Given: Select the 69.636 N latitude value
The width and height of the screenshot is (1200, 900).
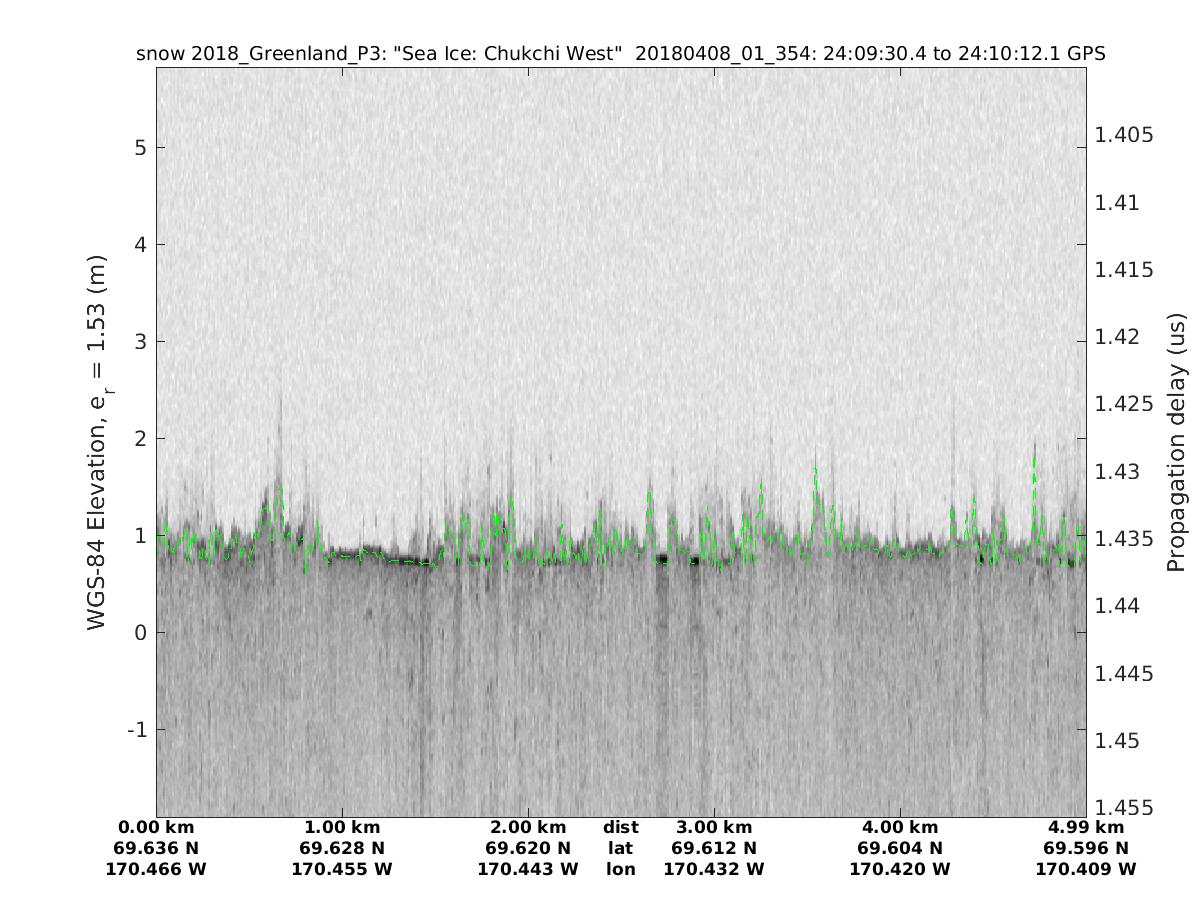Looking at the screenshot, I should [x=156, y=848].
